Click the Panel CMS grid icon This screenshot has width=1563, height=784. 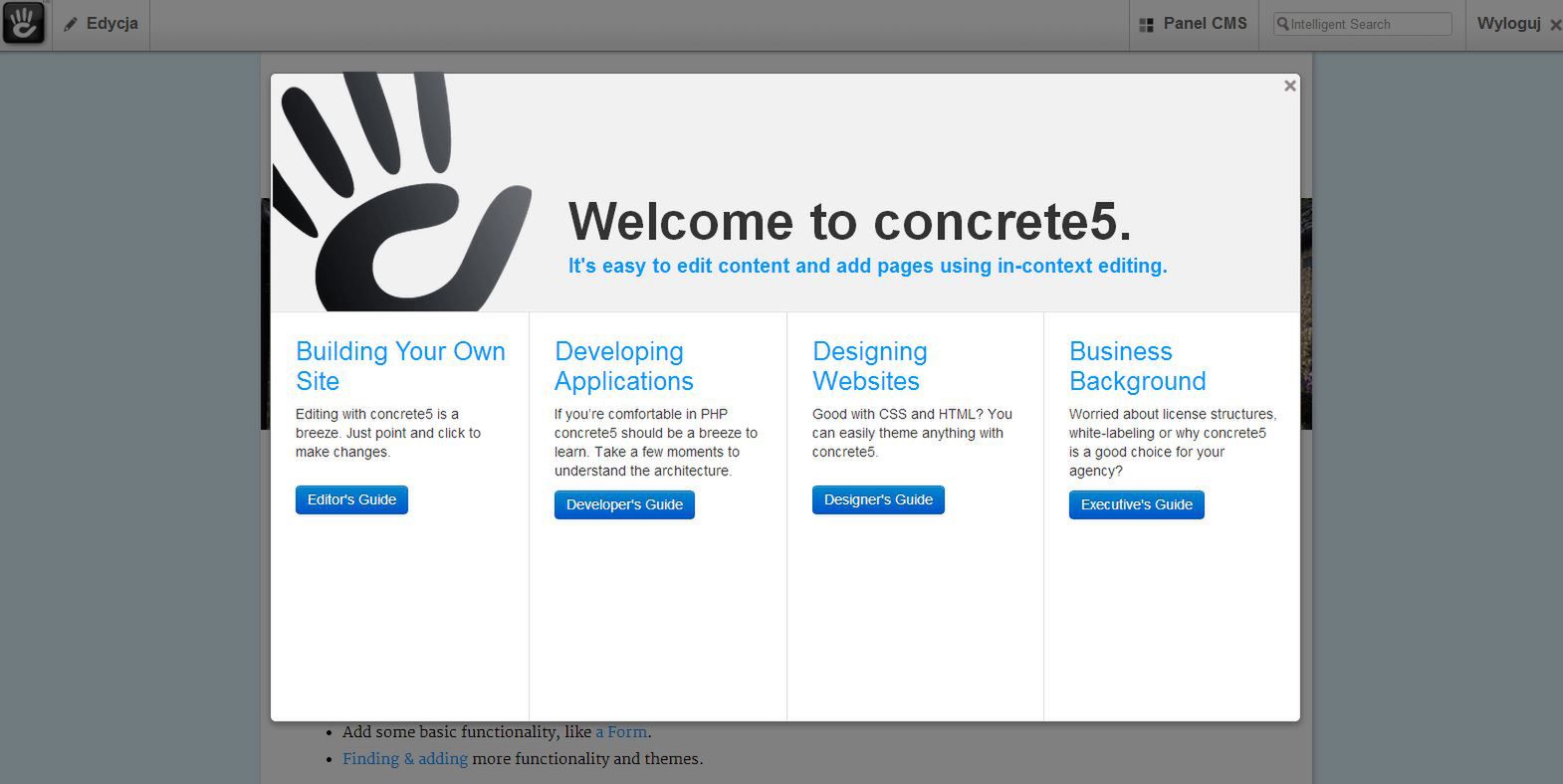click(x=1146, y=25)
